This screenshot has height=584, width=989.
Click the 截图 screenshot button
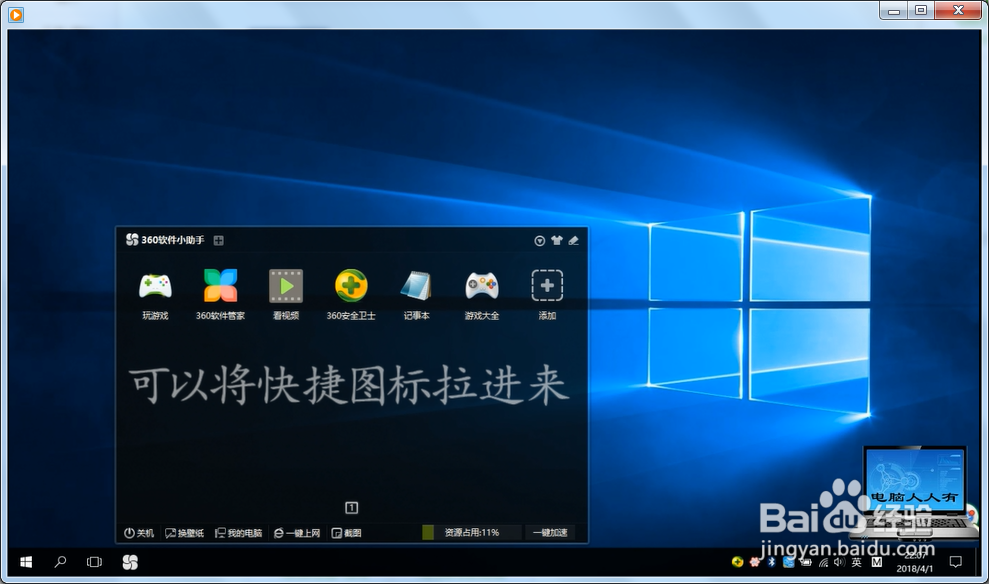[346, 533]
